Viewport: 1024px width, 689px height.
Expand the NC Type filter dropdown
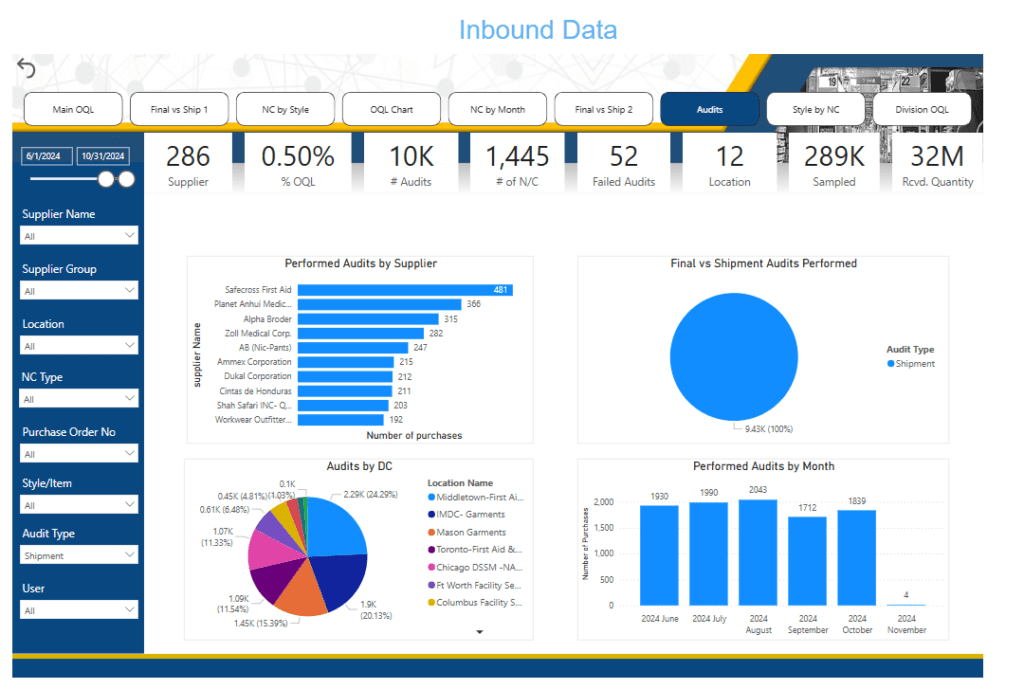(79, 399)
